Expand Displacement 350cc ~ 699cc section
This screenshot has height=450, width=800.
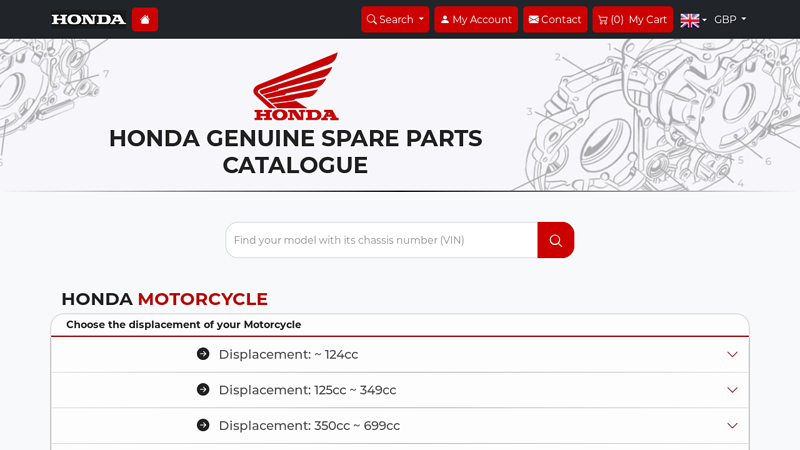[400, 426]
